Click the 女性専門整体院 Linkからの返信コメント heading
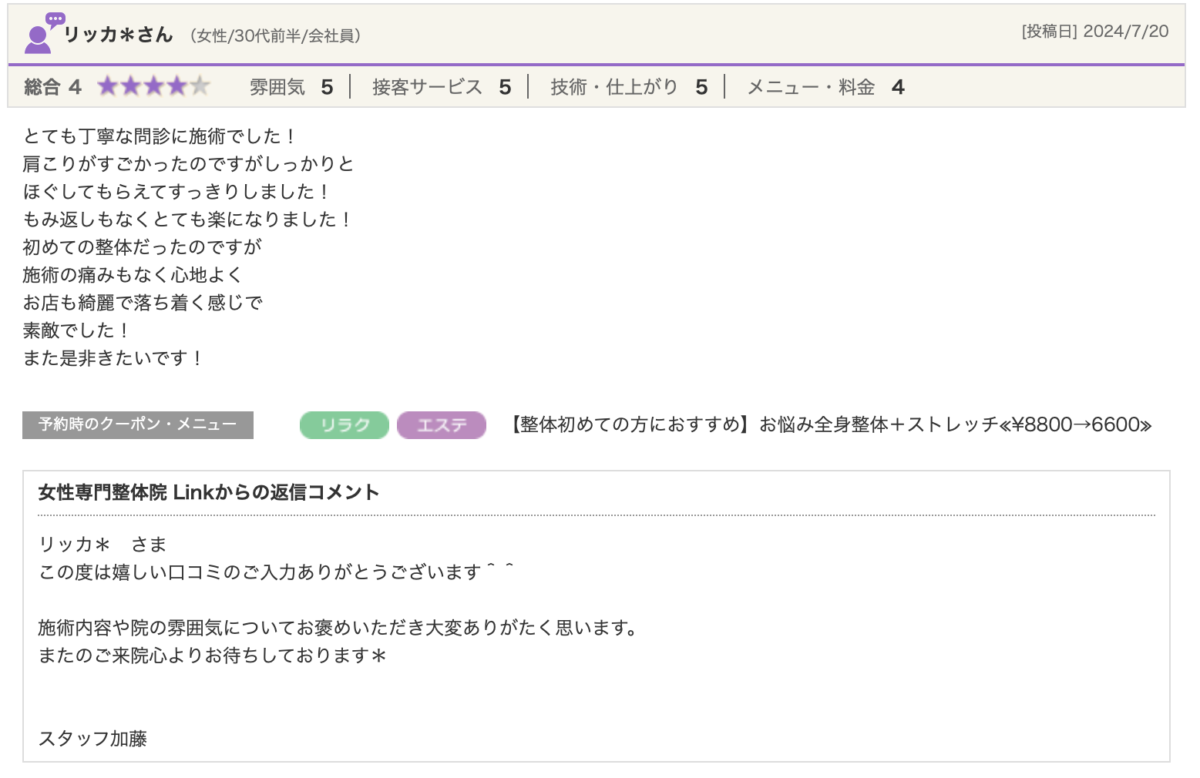The height and width of the screenshot is (778, 1200). 209,492
